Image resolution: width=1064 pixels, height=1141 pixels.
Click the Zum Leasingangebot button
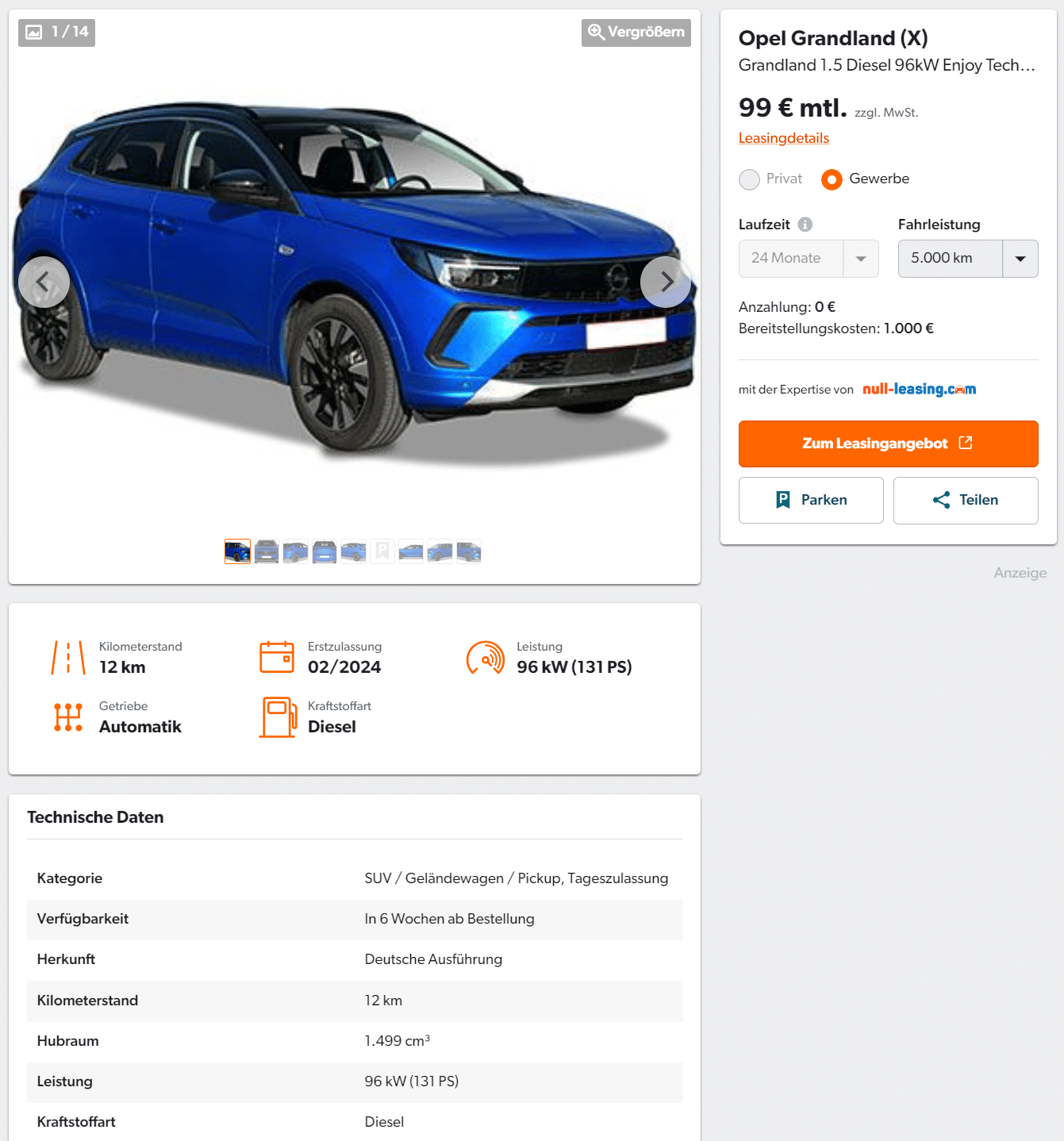pos(888,444)
